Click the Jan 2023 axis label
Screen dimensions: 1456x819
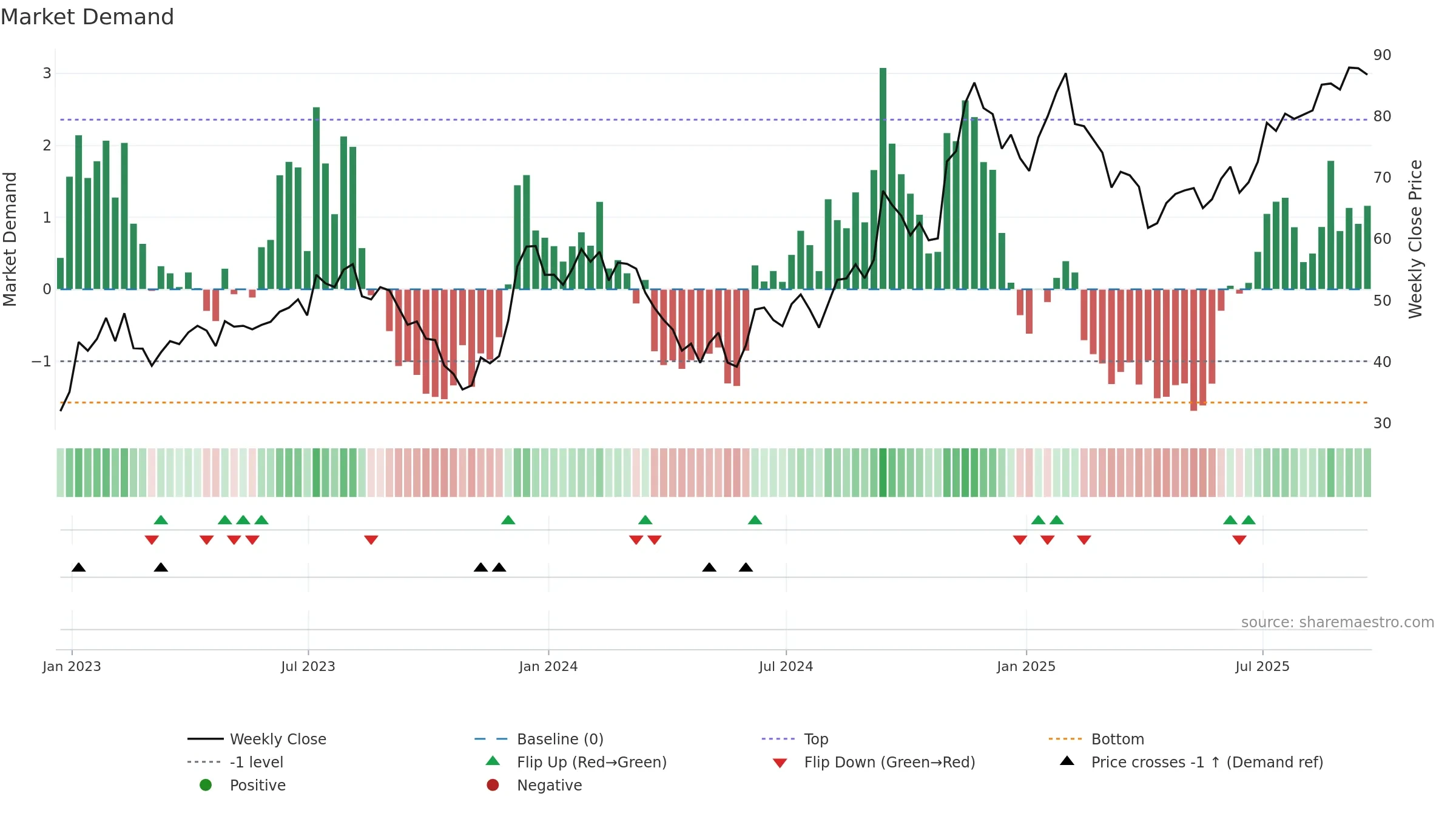click(x=72, y=667)
